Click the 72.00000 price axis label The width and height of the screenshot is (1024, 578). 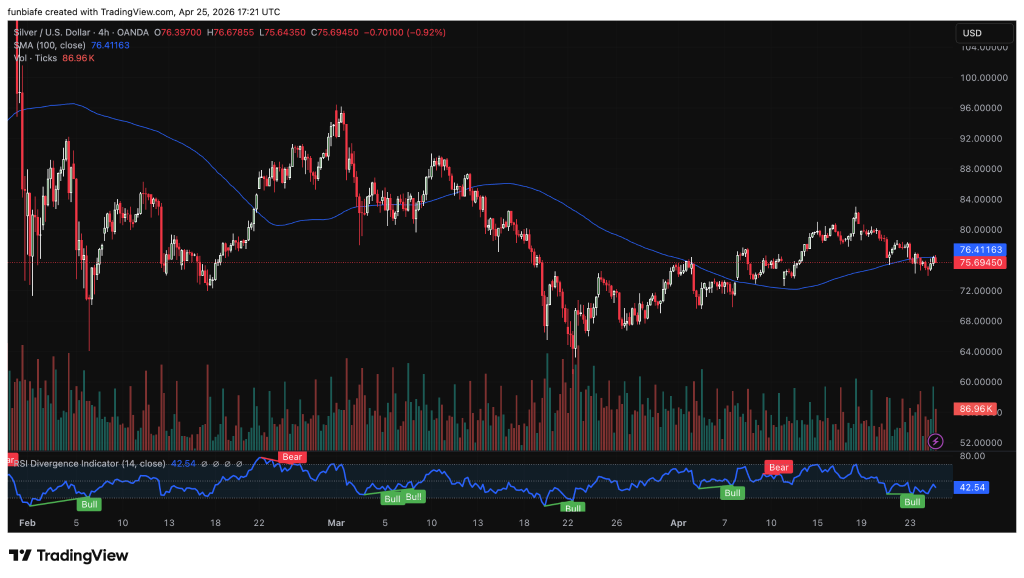[981, 291]
